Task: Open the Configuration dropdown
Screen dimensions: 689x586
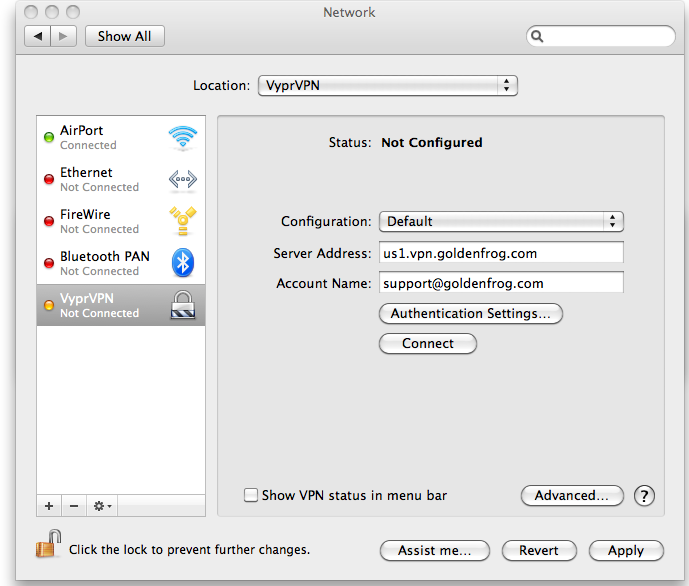Action: click(x=501, y=221)
